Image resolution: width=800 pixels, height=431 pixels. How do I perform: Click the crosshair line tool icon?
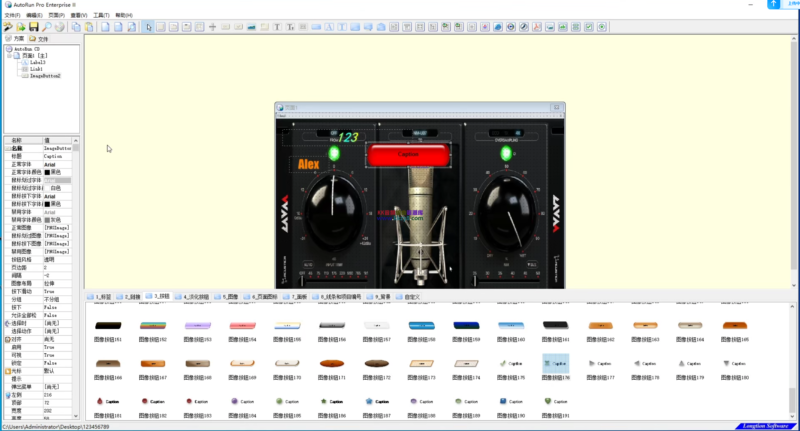pyautogui.click(x=210, y=27)
